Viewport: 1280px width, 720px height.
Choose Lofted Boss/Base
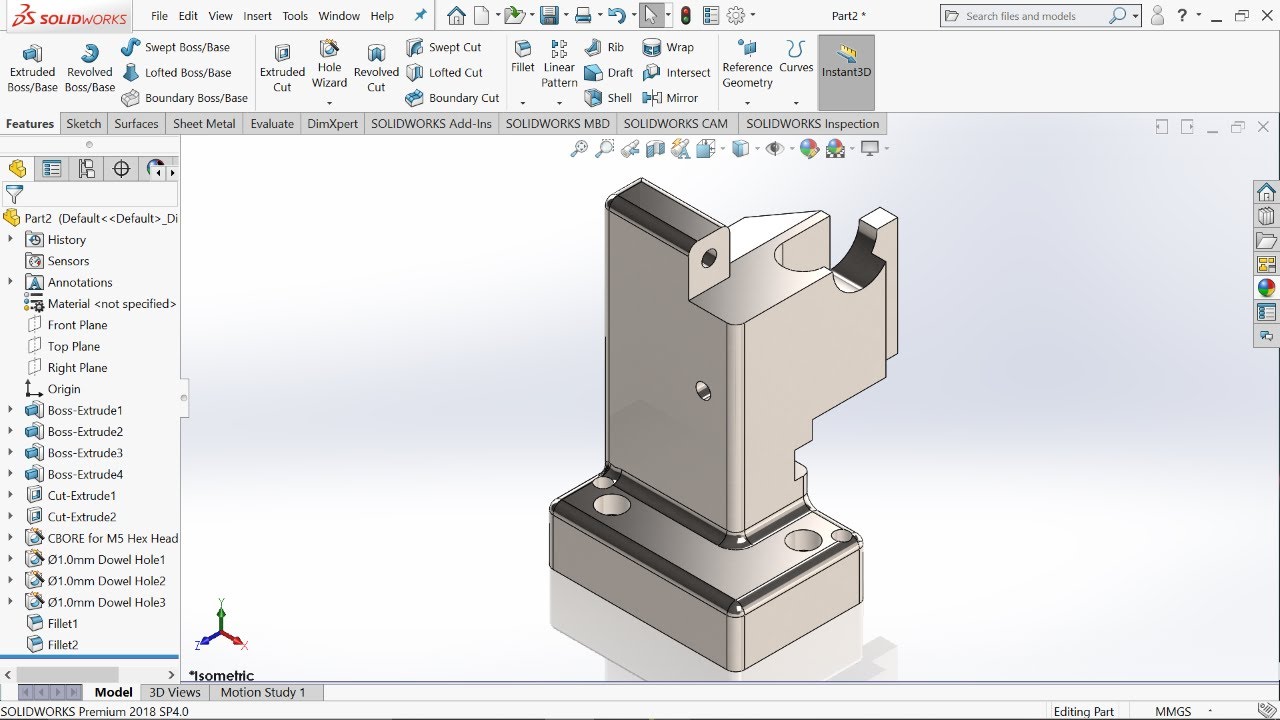[x=176, y=73]
